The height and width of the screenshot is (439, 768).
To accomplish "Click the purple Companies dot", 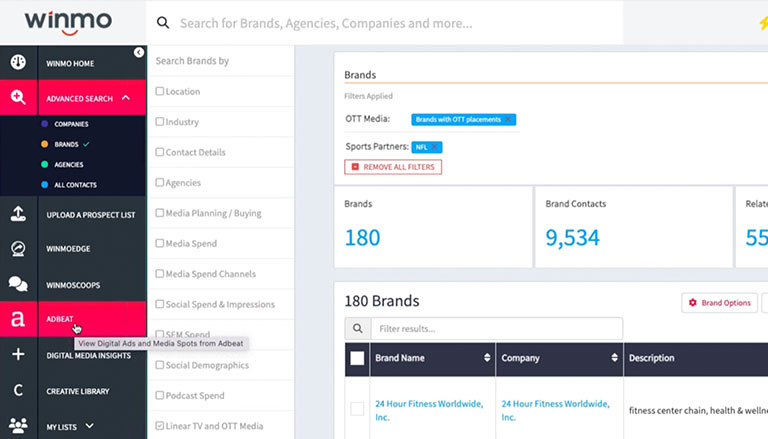I will point(45,124).
